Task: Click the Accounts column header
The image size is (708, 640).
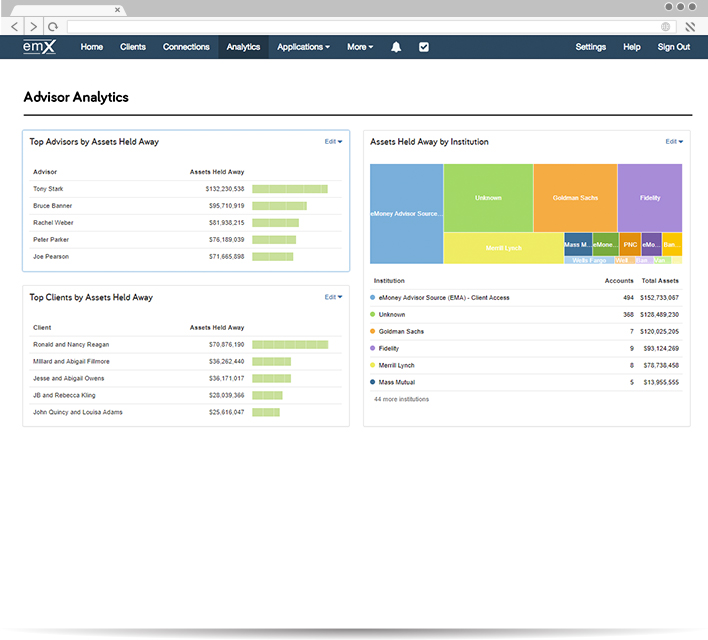Action: pyautogui.click(x=619, y=280)
